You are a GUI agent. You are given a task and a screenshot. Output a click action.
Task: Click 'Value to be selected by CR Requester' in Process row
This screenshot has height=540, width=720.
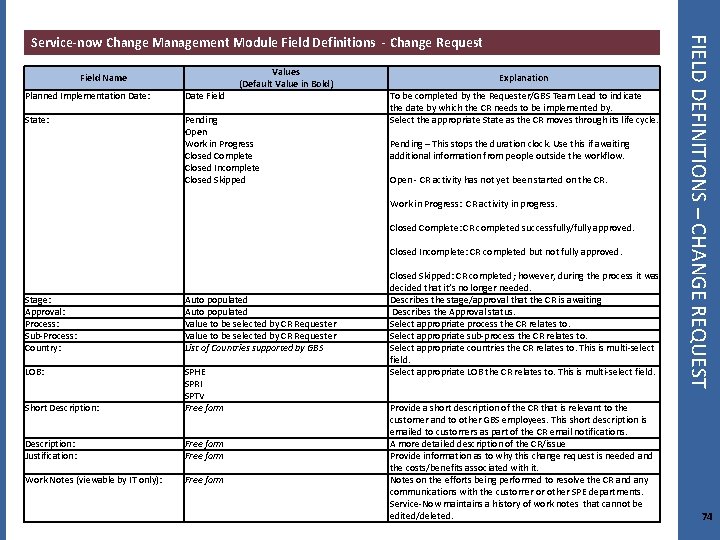click(261, 324)
